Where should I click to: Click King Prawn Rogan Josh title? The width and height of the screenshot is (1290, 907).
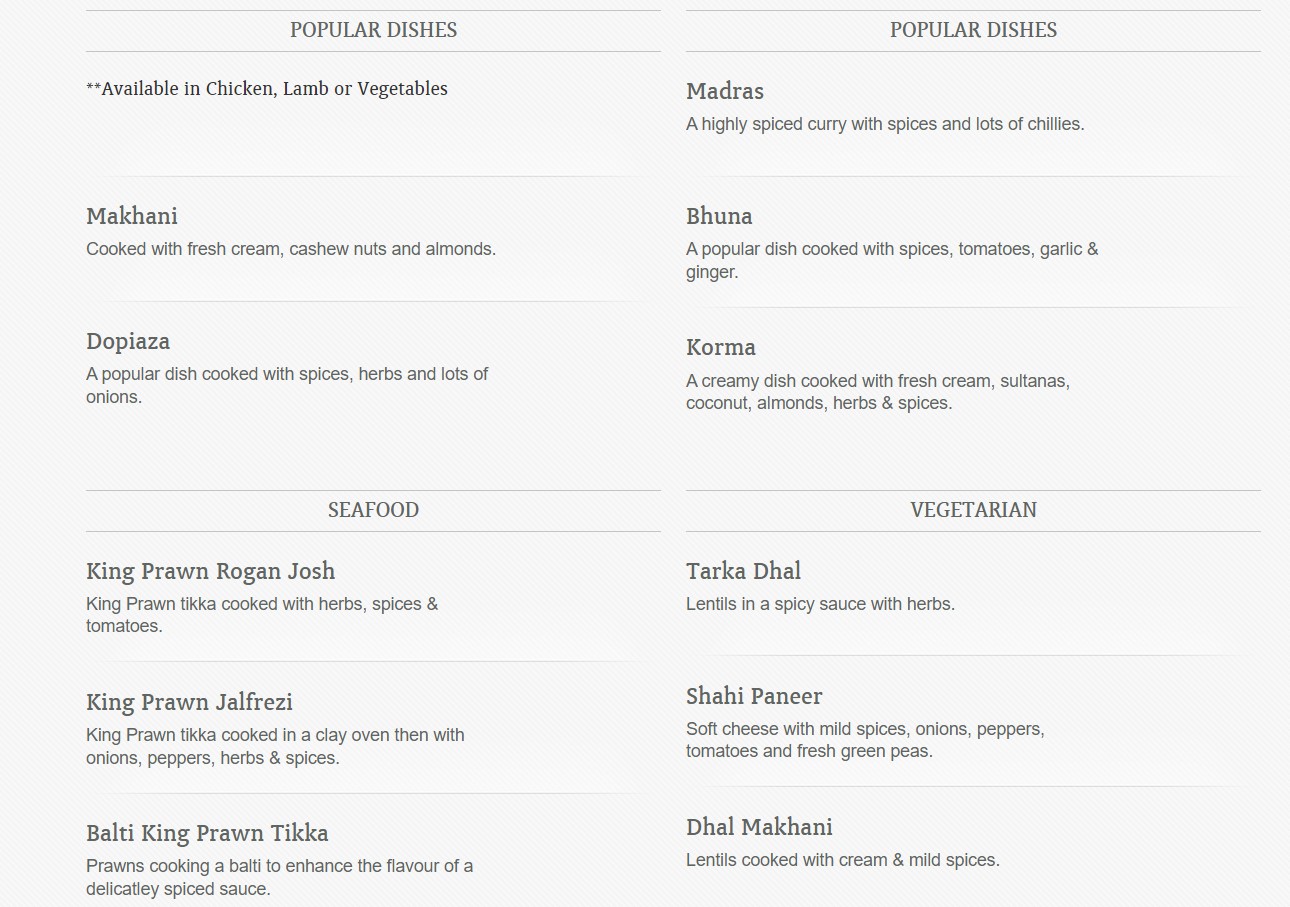[211, 572]
